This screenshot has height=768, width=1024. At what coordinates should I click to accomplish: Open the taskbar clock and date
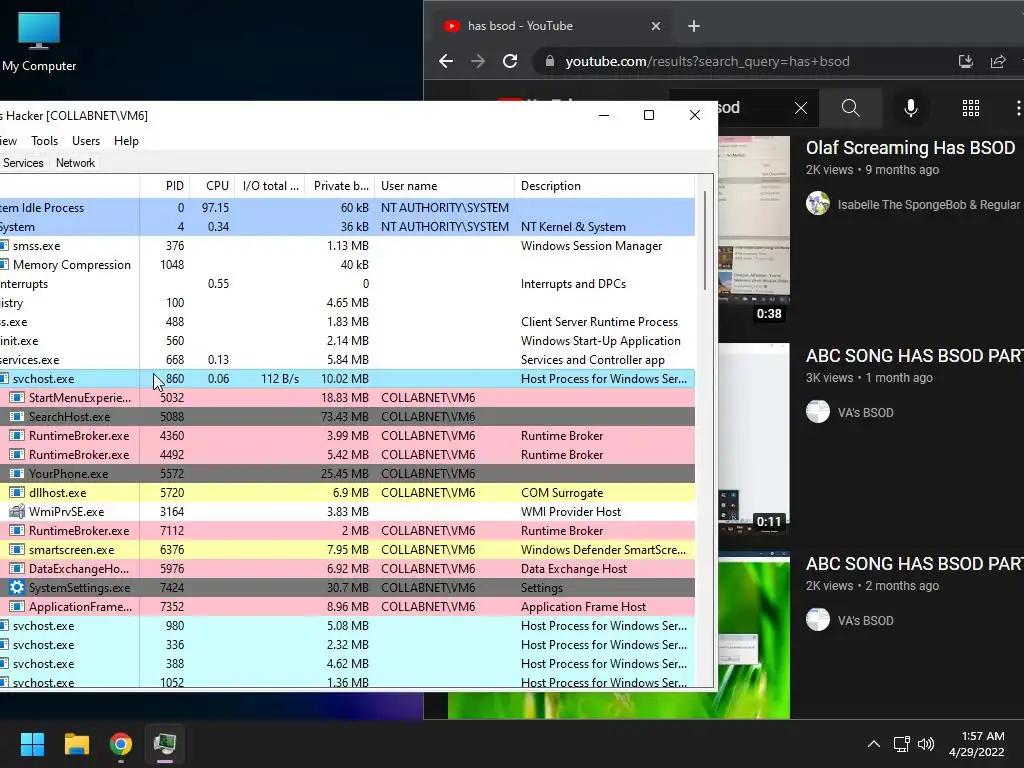977,744
